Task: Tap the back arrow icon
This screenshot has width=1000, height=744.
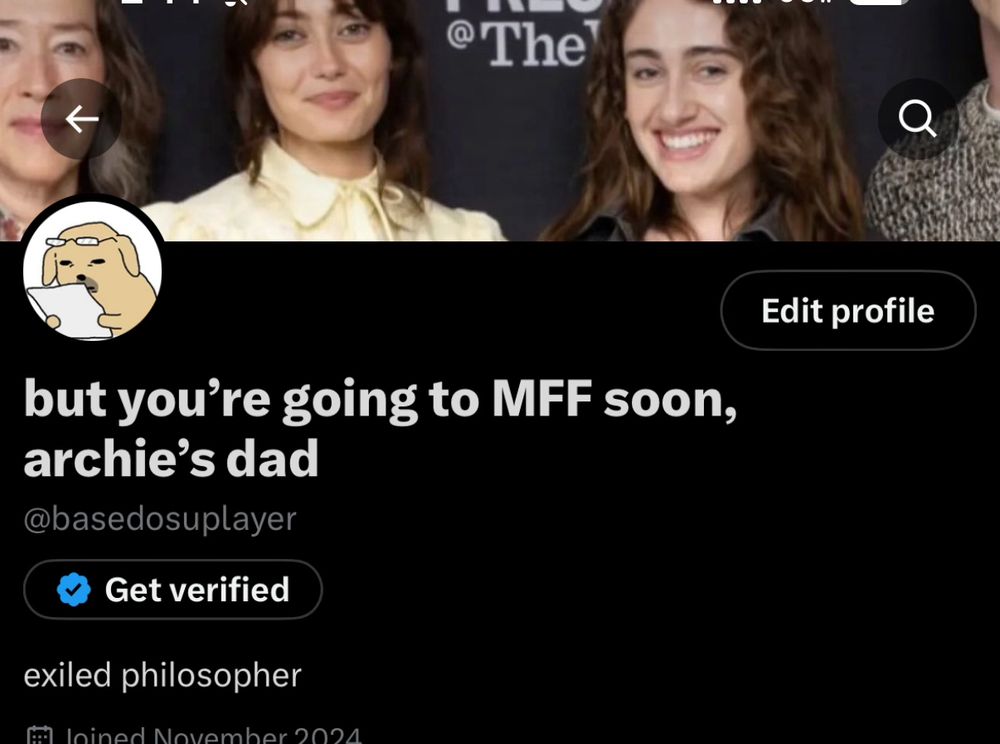Action: (81, 119)
